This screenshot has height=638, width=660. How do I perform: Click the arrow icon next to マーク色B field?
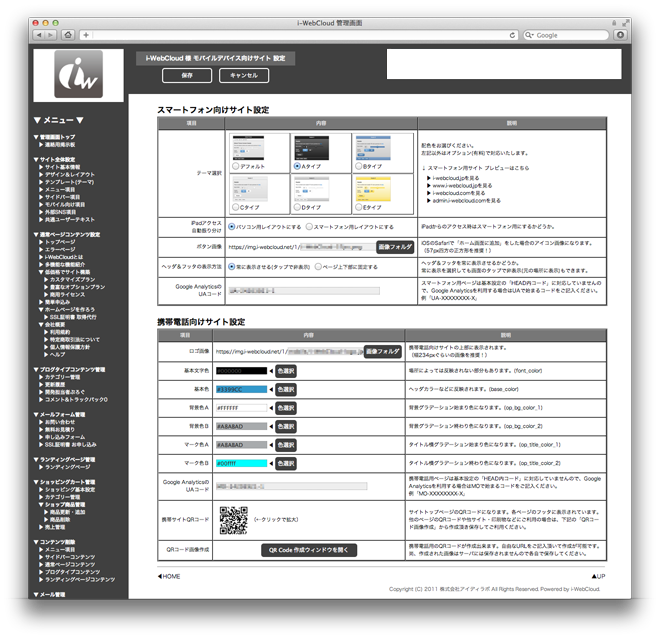[x=271, y=463]
